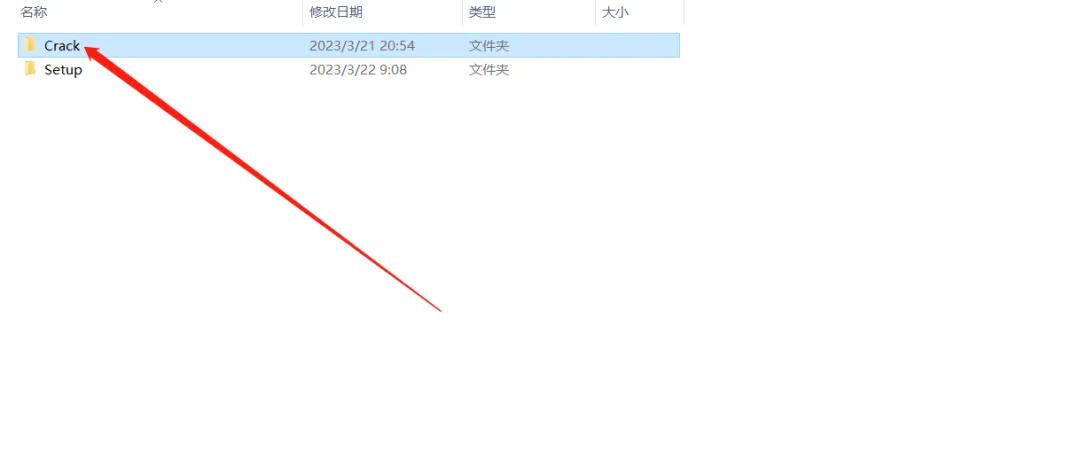
Task: Click empty size cell of Crack row
Action: 638,46
